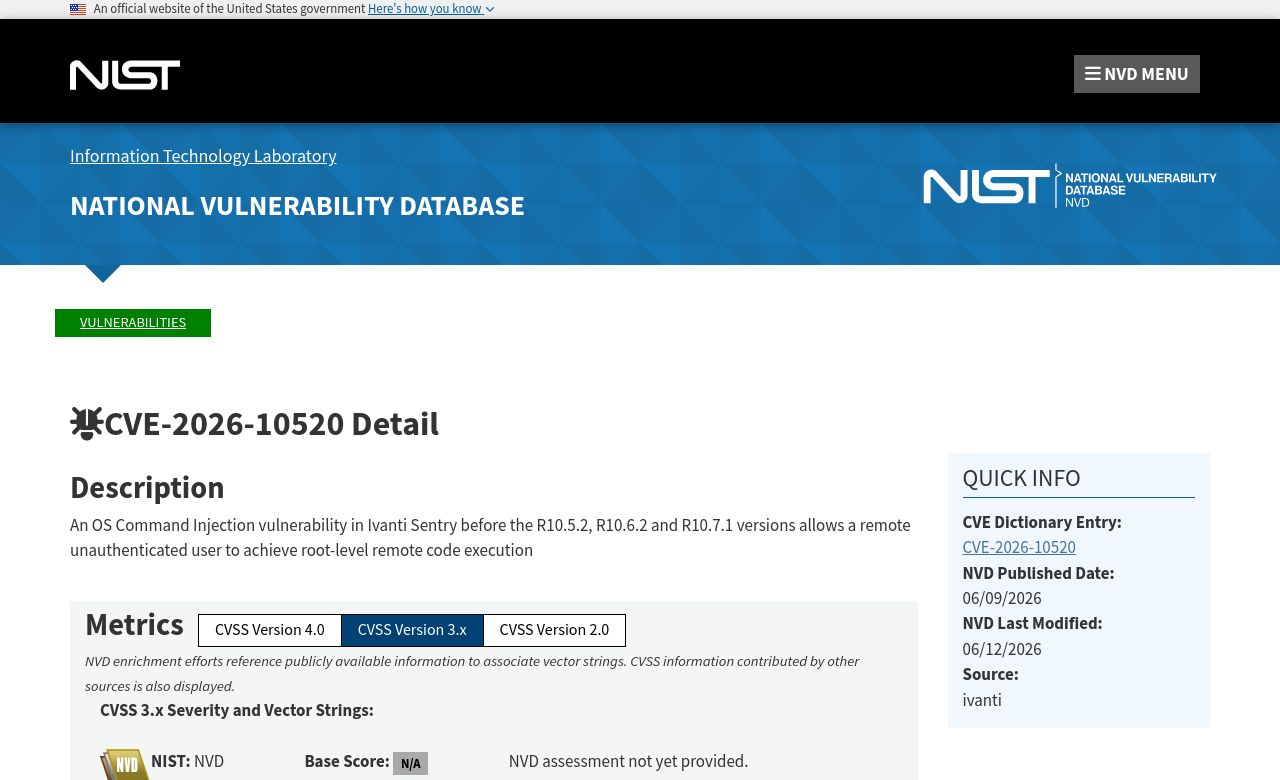
Task: Click NATIONAL VULNERABILITY DATABASE heading link
Action: (297, 206)
